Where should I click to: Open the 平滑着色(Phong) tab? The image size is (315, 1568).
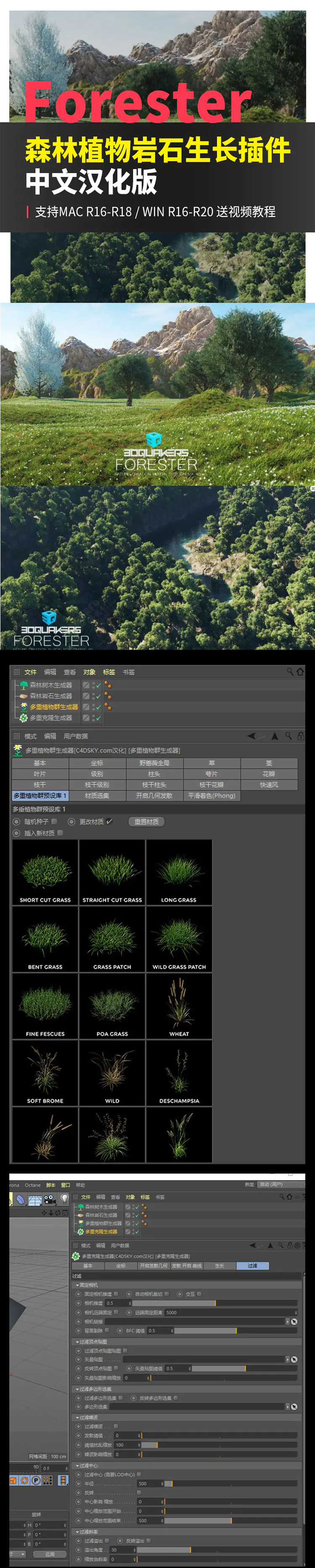(211, 796)
